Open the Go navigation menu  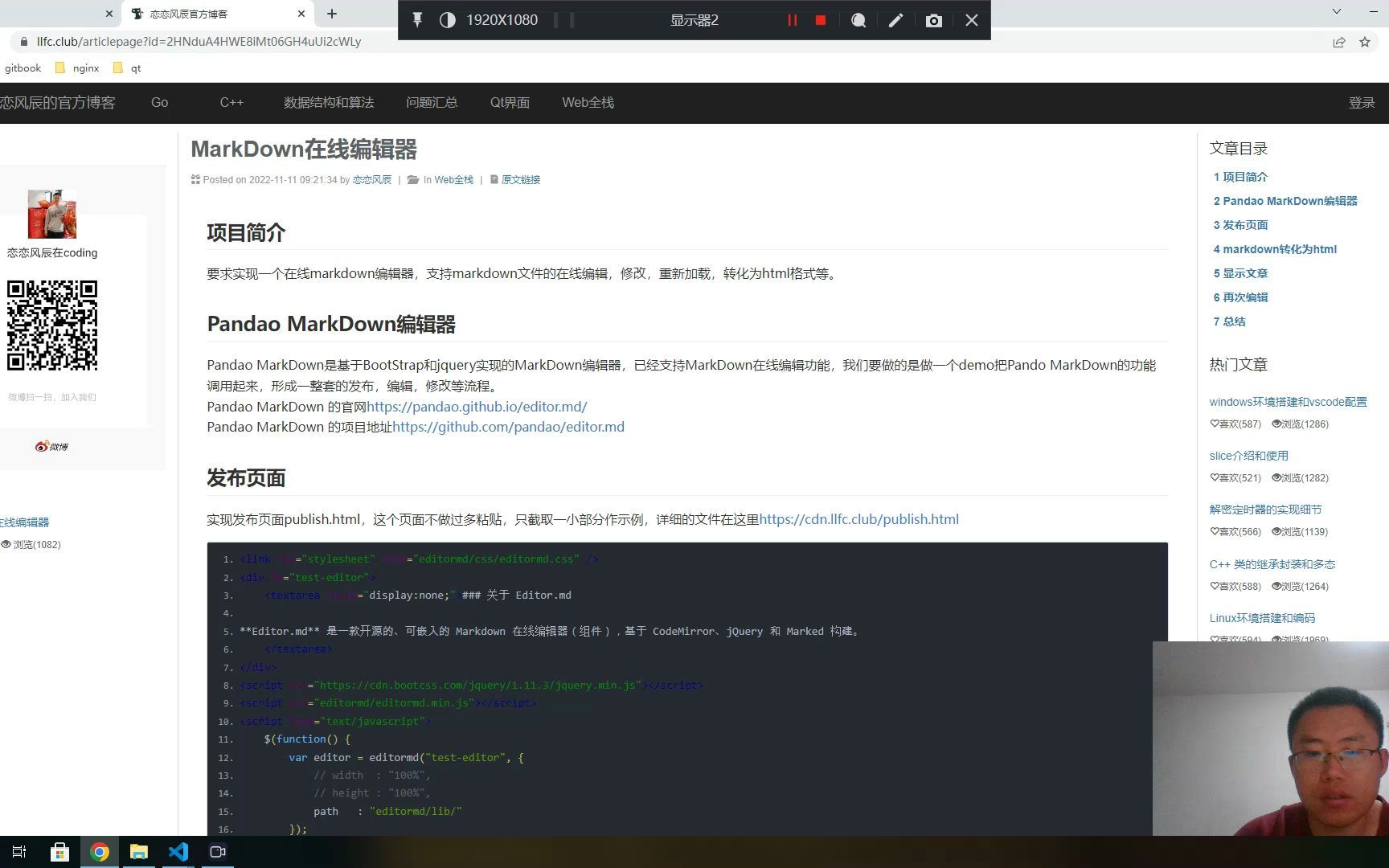pyautogui.click(x=160, y=103)
